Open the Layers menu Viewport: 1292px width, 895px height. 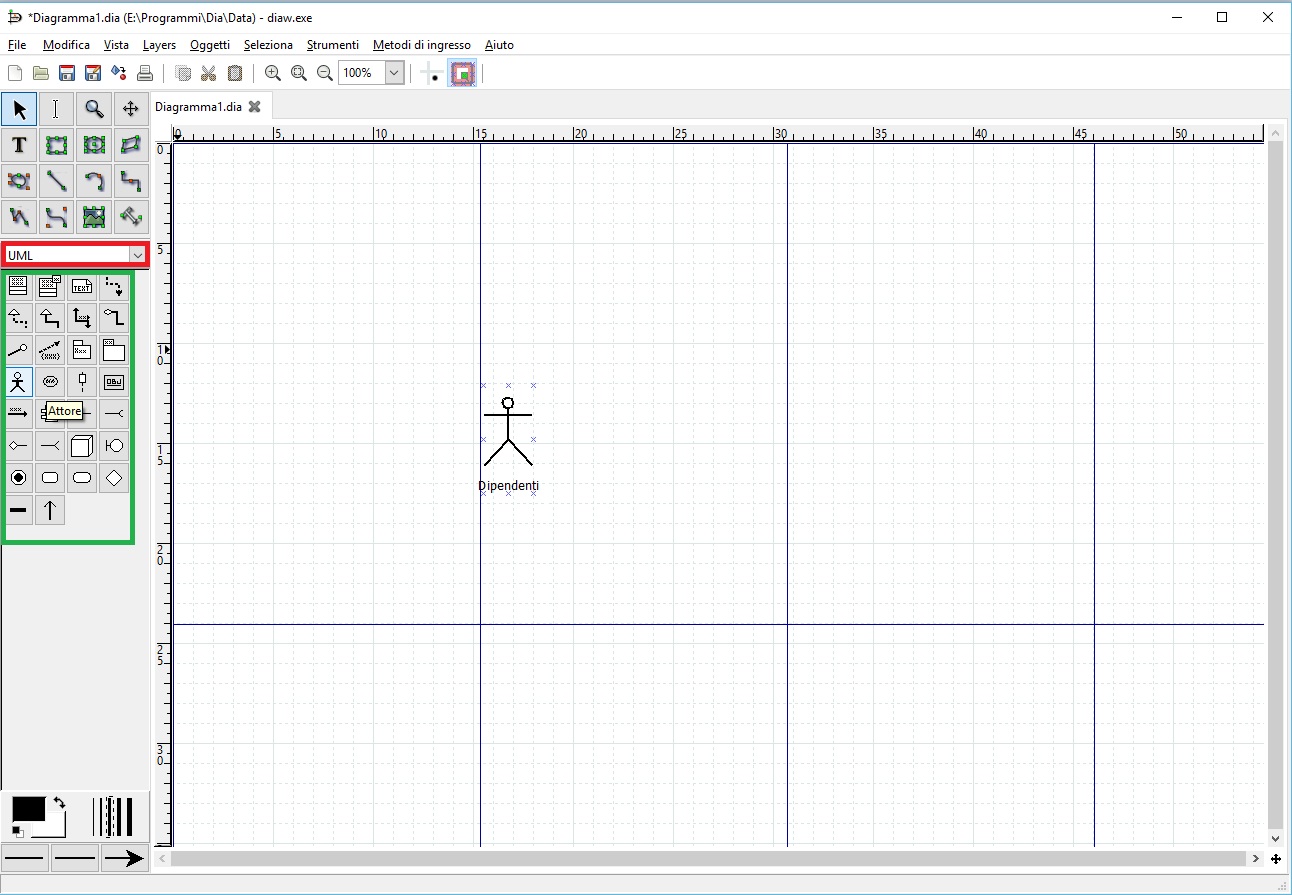[159, 45]
